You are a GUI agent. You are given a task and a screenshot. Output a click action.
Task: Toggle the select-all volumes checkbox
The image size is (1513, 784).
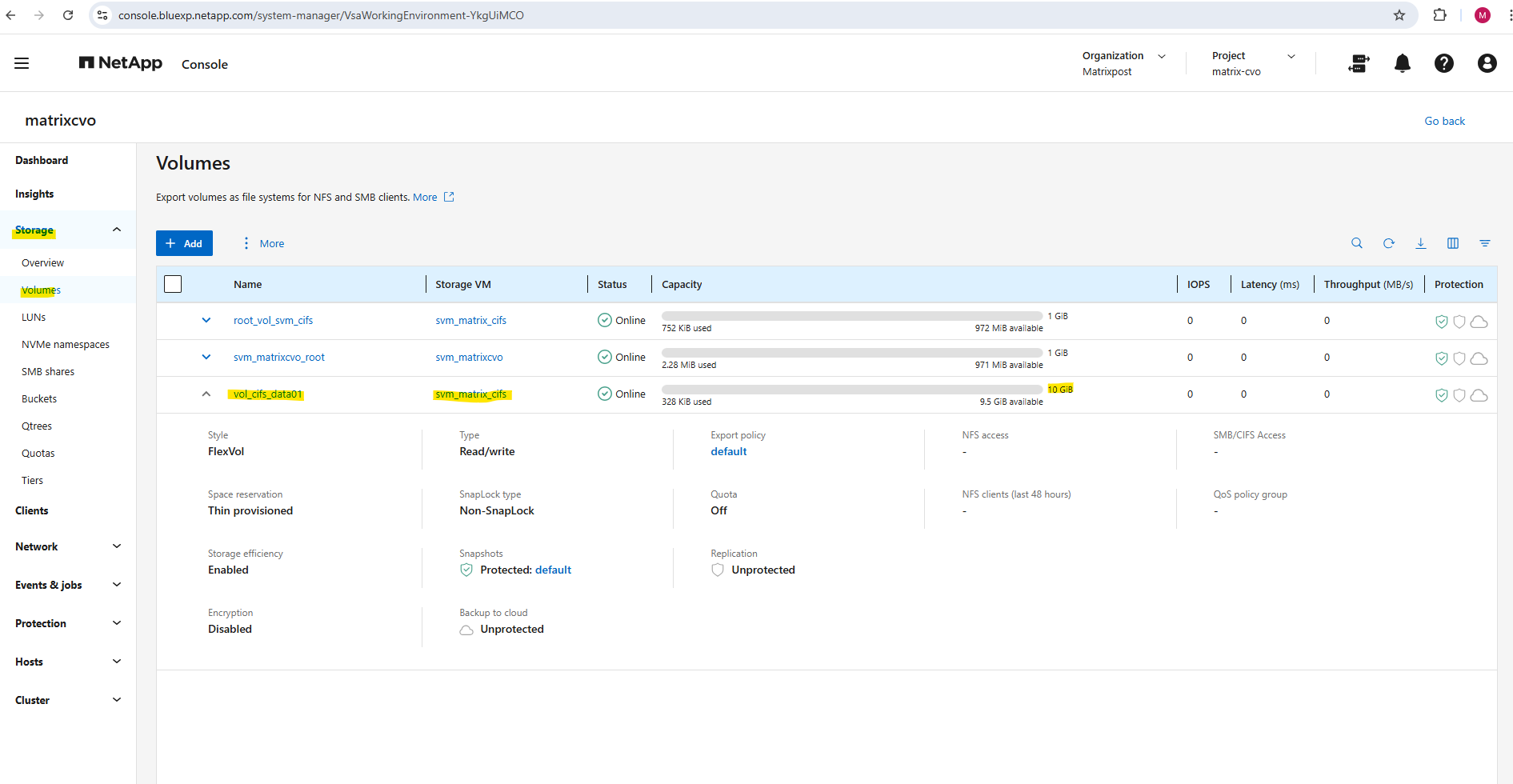(173, 284)
